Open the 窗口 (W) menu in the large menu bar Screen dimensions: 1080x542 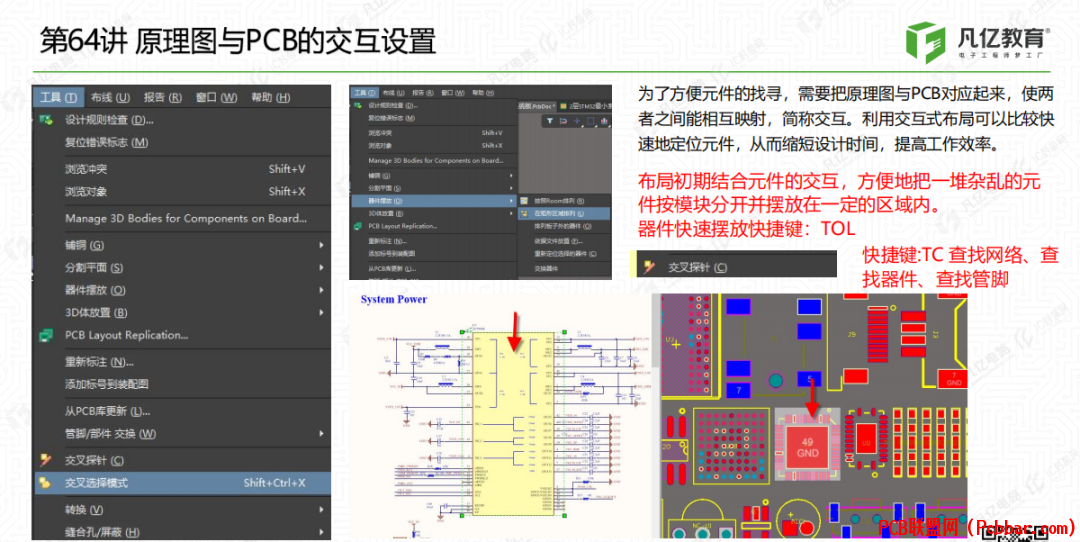point(216,97)
